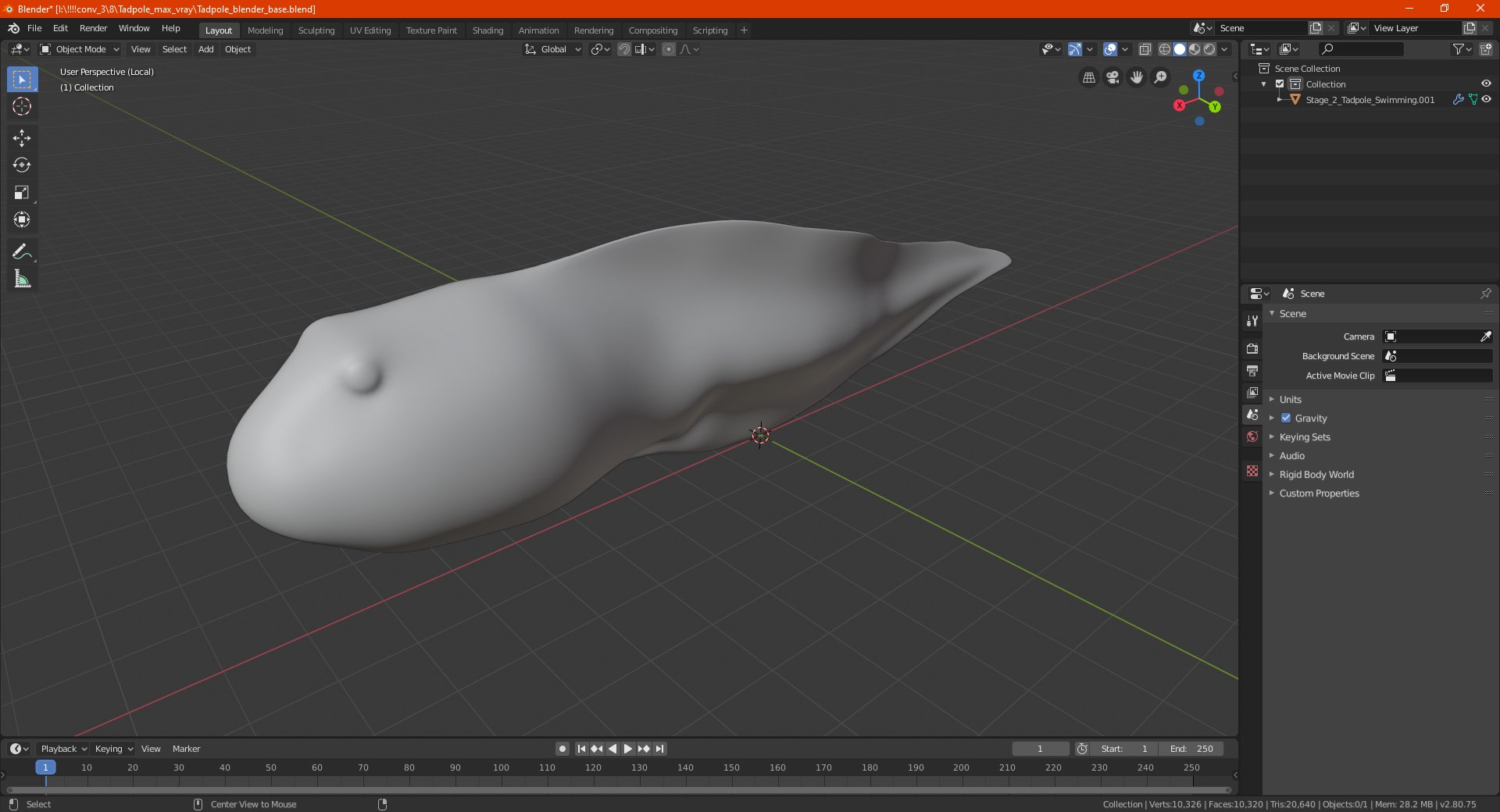Image resolution: width=1500 pixels, height=812 pixels.
Task: Open the Object Mode dropdown
Action: point(80,49)
